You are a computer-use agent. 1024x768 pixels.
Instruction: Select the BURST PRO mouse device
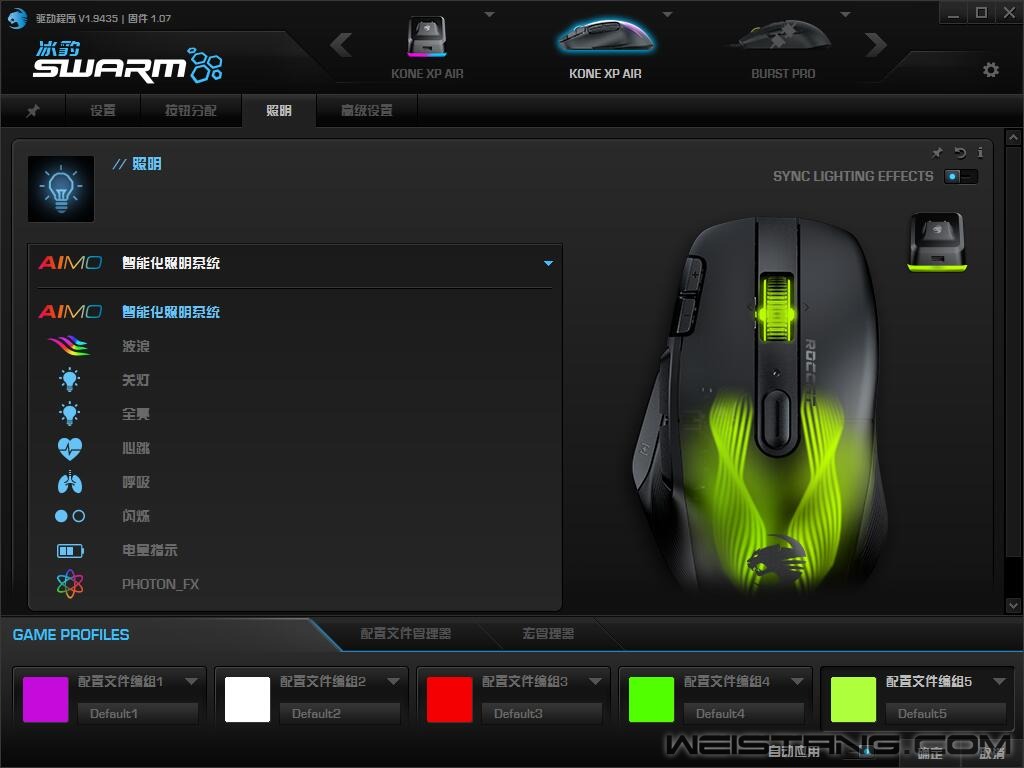tap(783, 48)
